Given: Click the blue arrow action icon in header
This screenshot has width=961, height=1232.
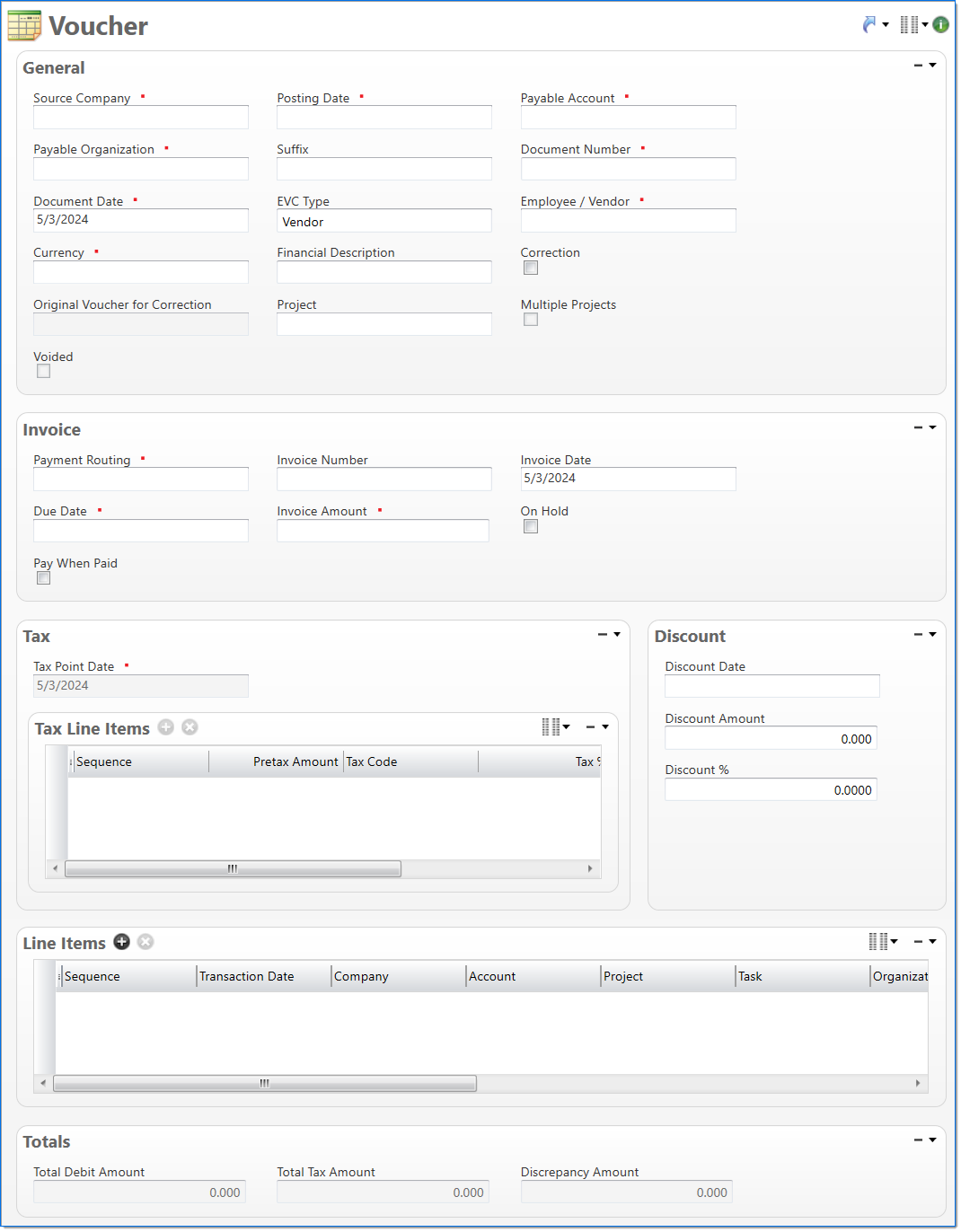Looking at the screenshot, I should tap(868, 25).
